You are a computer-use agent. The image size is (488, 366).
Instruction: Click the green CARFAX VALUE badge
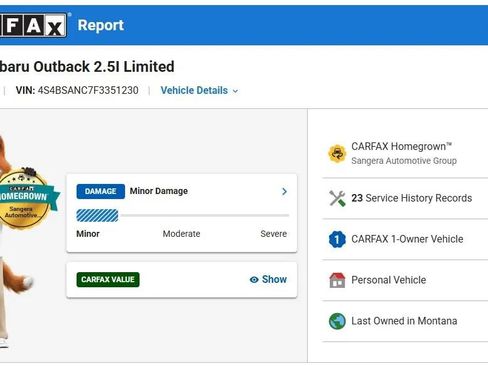pos(108,279)
